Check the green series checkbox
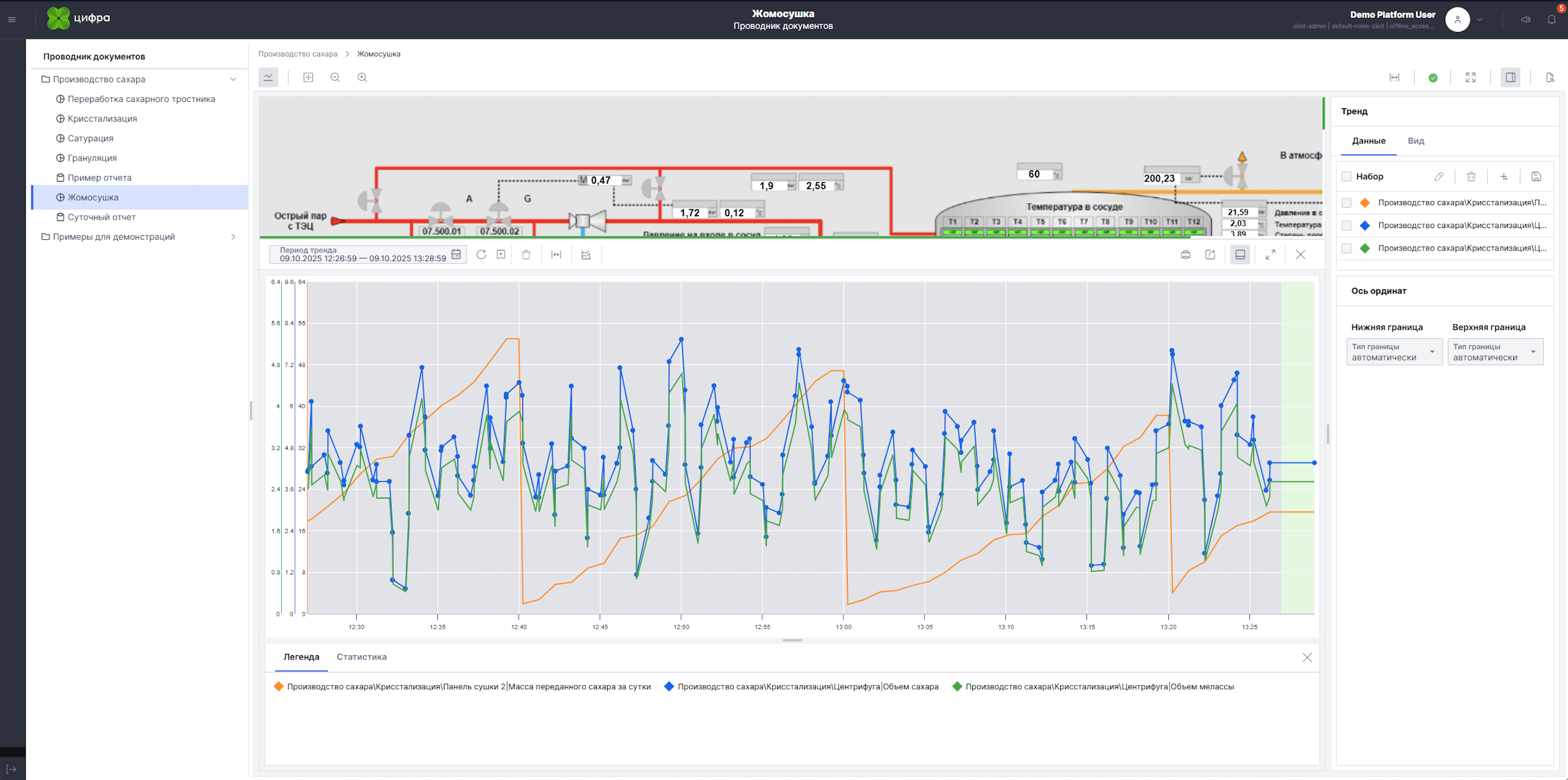Viewport: 1568px width, 780px height. pos(1346,248)
